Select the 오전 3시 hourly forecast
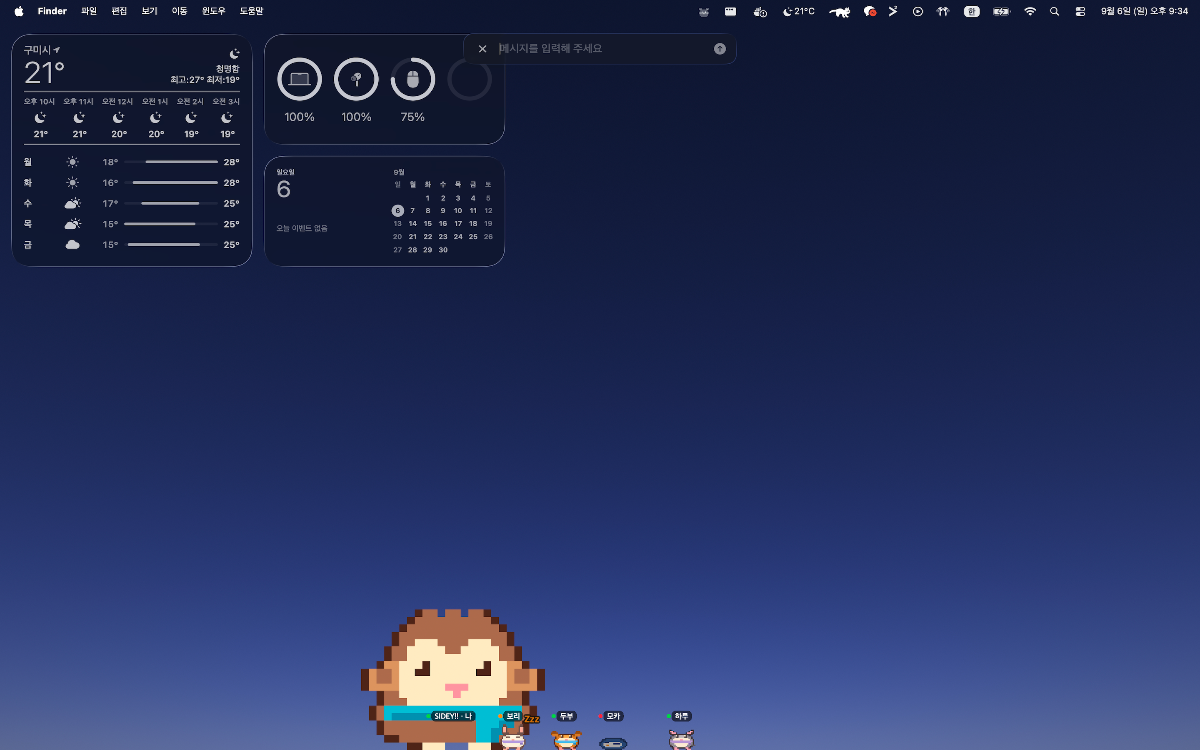 tap(227, 118)
